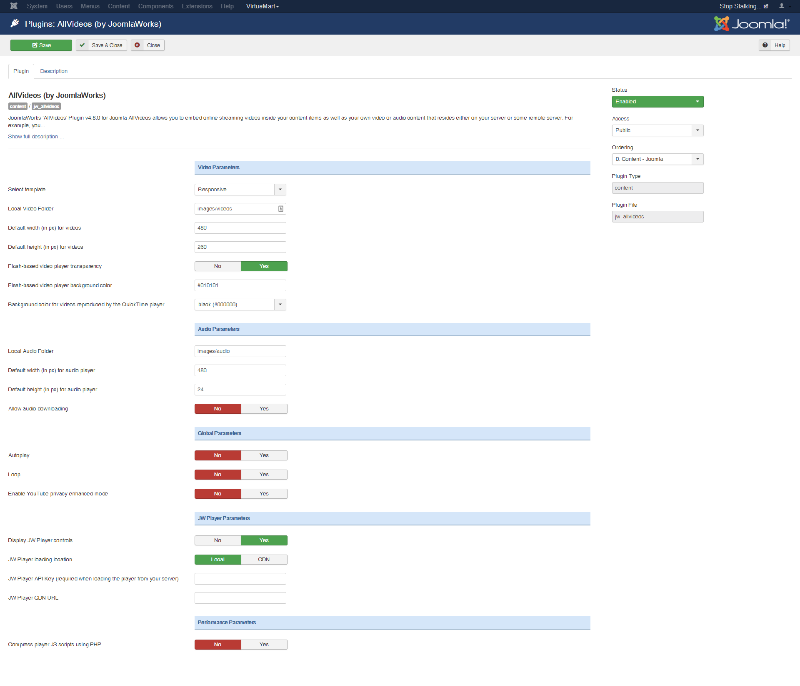Open the QuickTime background color dropdown
The width and height of the screenshot is (800, 686).
(240, 304)
